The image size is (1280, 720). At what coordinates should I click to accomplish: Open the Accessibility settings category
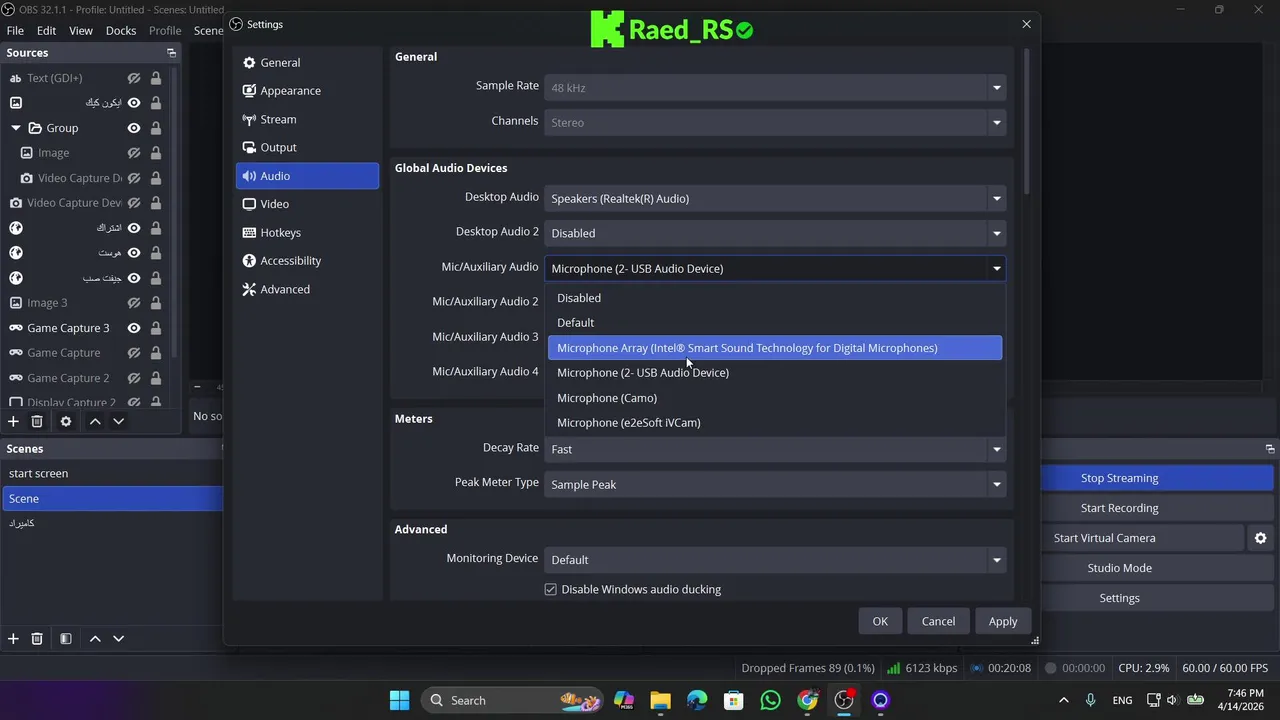pyautogui.click(x=307, y=261)
